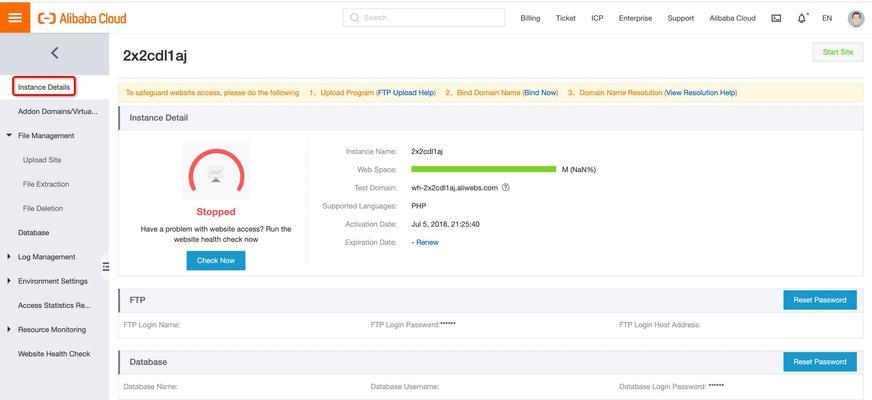Open the Enterprise menu
The image size is (872, 400).
[x=636, y=18]
